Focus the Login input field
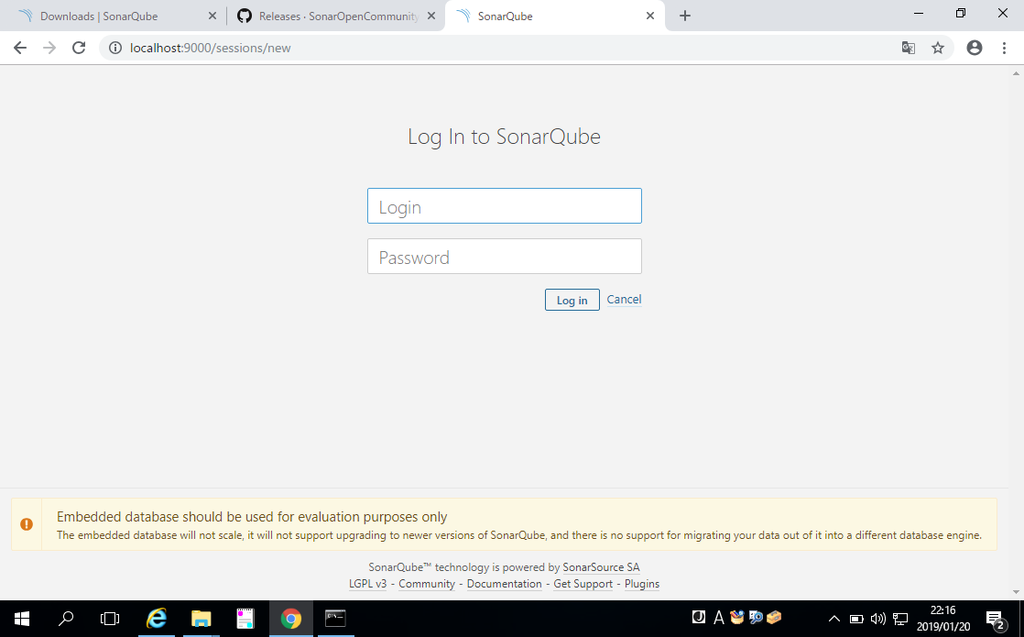Image resolution: width=1024 pixels, height=637 pixels. 504,206
